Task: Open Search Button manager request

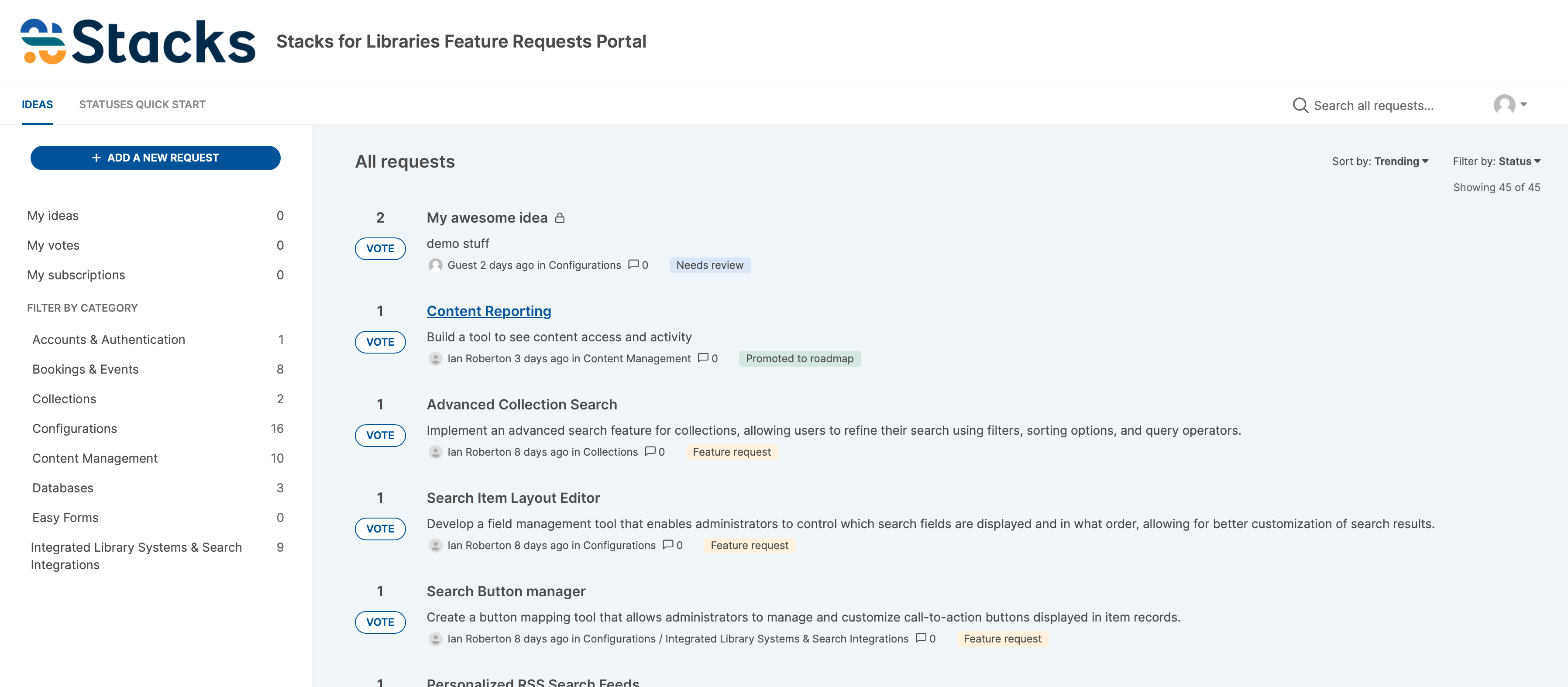Action: click(506, 591)
